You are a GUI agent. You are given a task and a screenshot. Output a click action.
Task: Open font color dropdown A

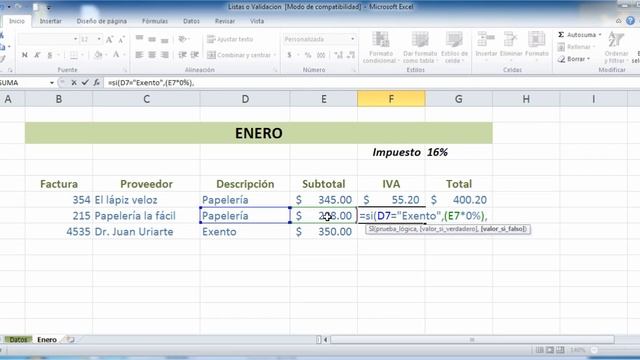click(x=124, y=55)
